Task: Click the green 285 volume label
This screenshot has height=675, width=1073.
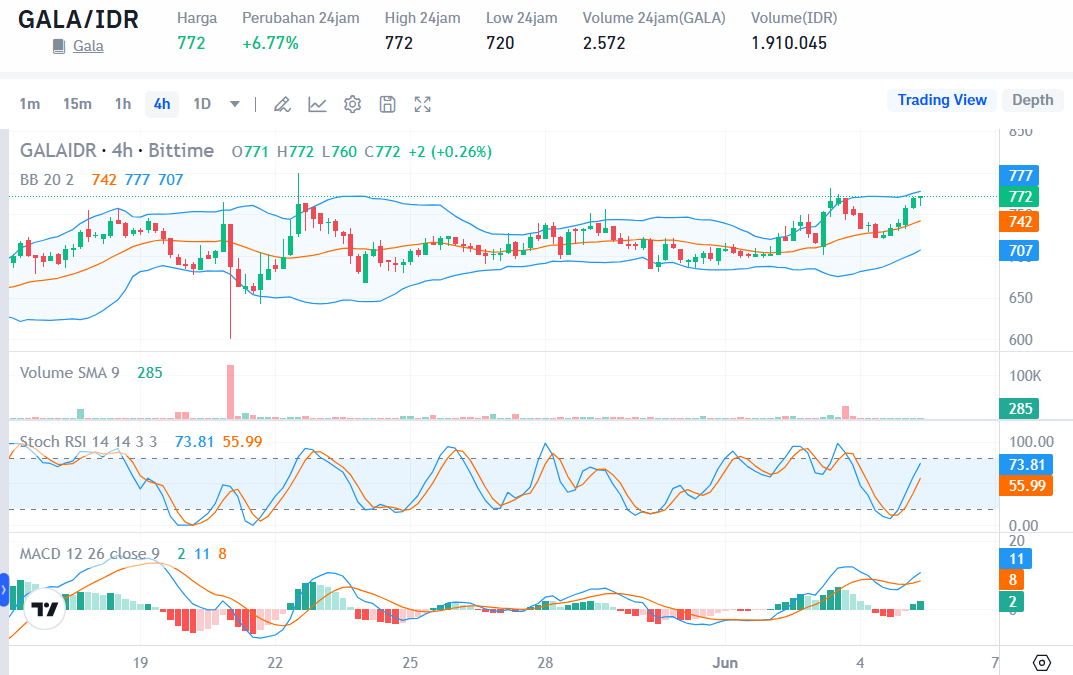Action: coord(1019,408)
